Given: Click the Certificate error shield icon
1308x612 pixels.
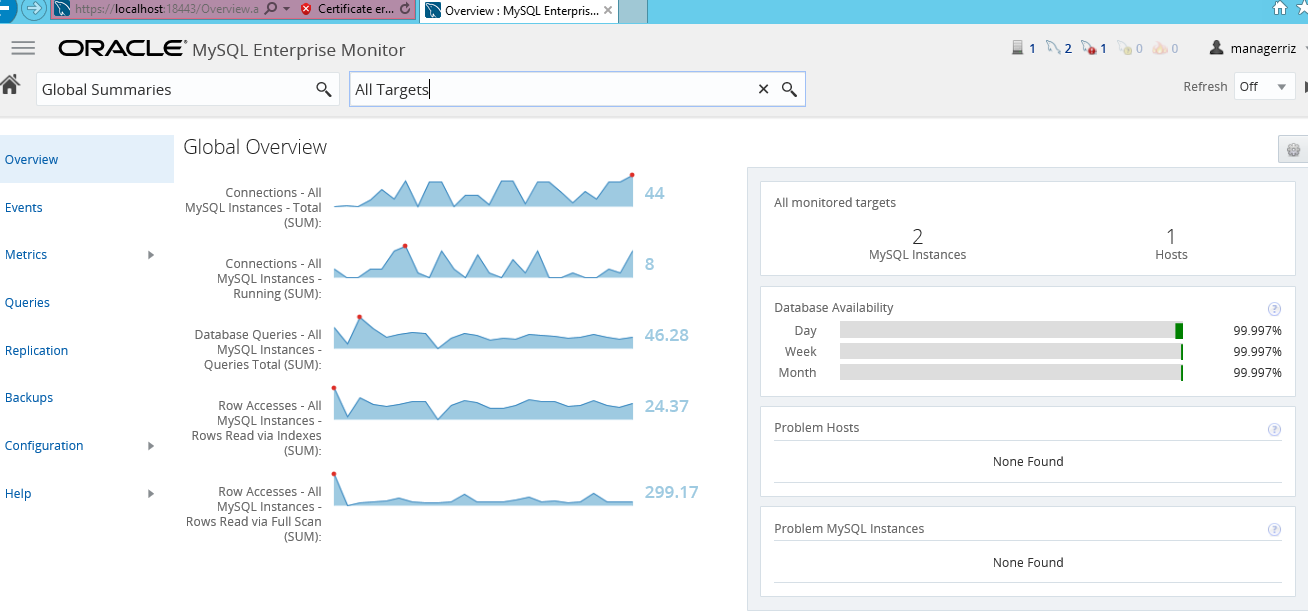Looking at the screenshot, I should 306,9.
